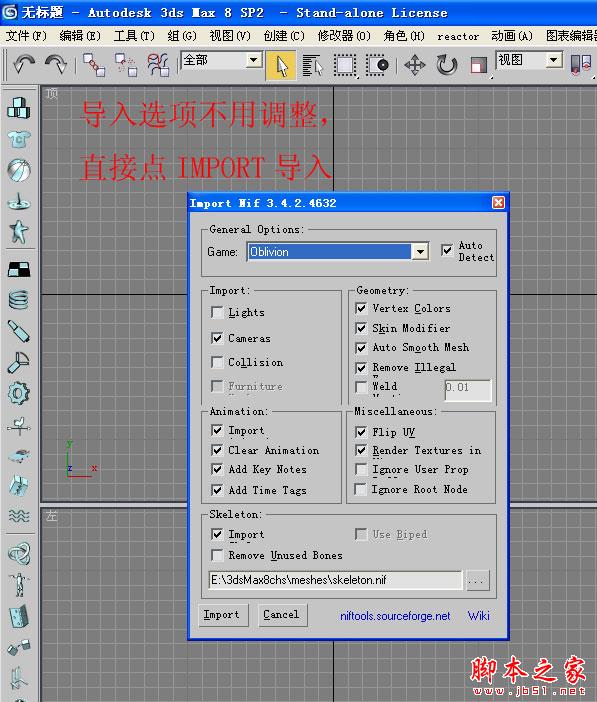597x702 pixels.
Task: Uncheck the Cameras checkbox
Action: [217, 338]
